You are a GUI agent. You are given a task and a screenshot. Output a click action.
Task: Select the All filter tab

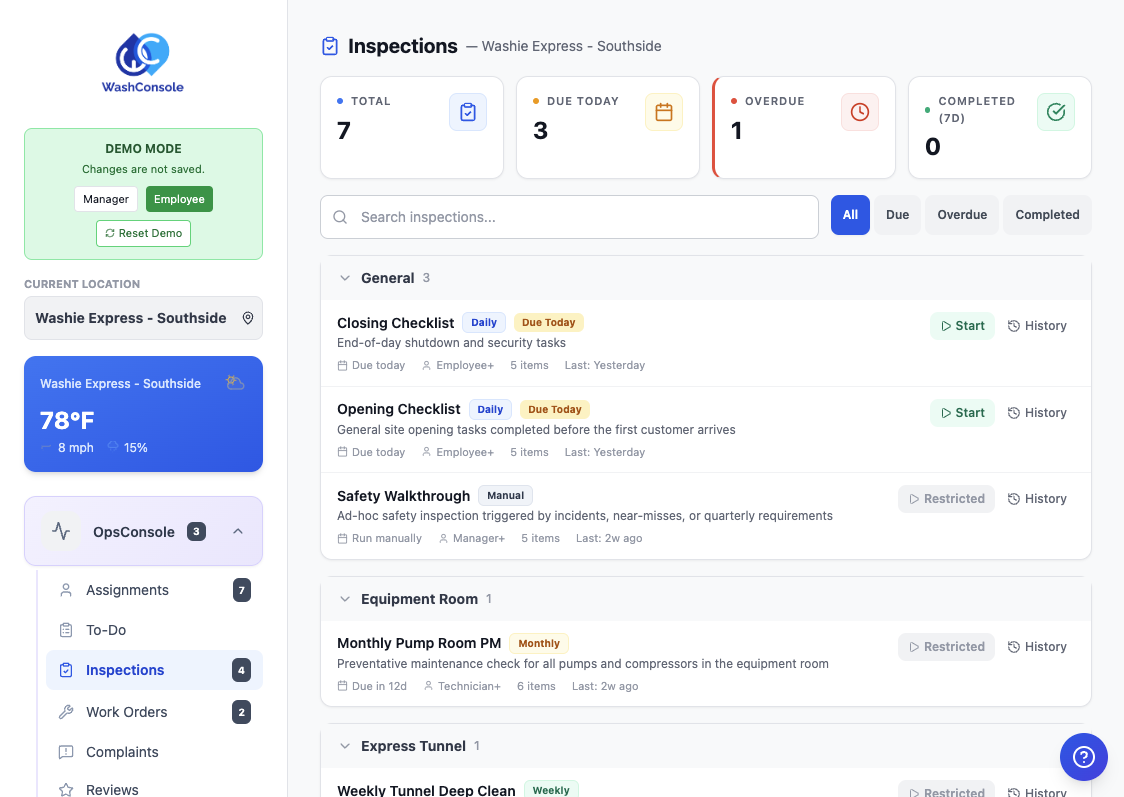[x=850, y=215]
